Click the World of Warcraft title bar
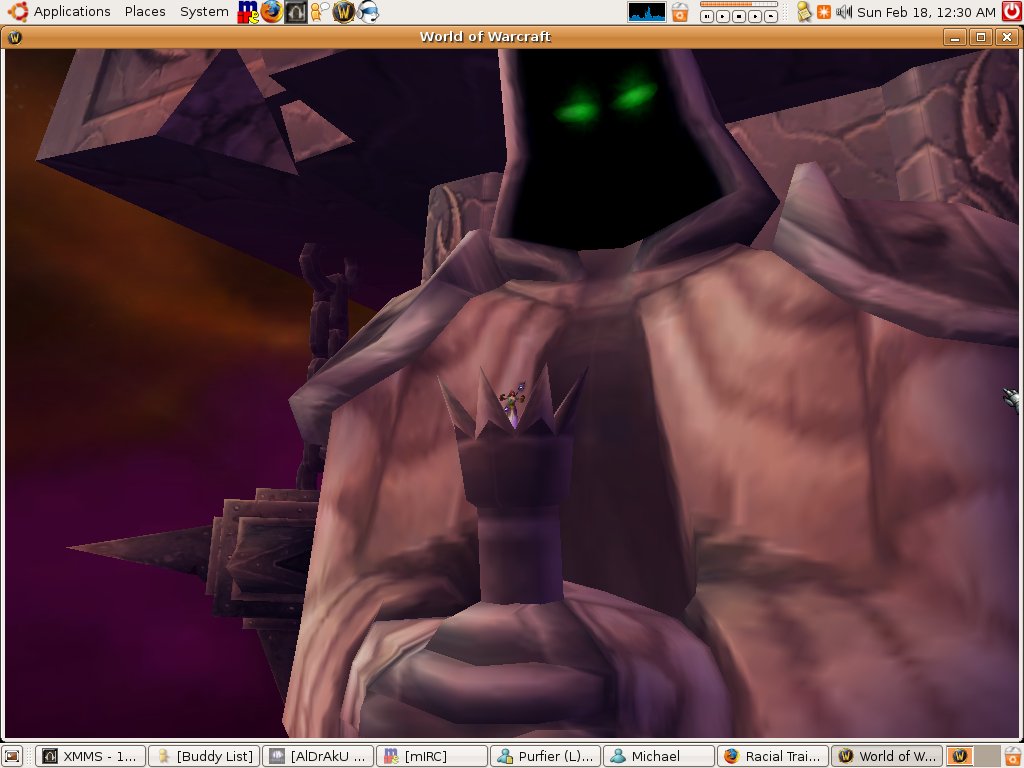 tap(485, 37)
